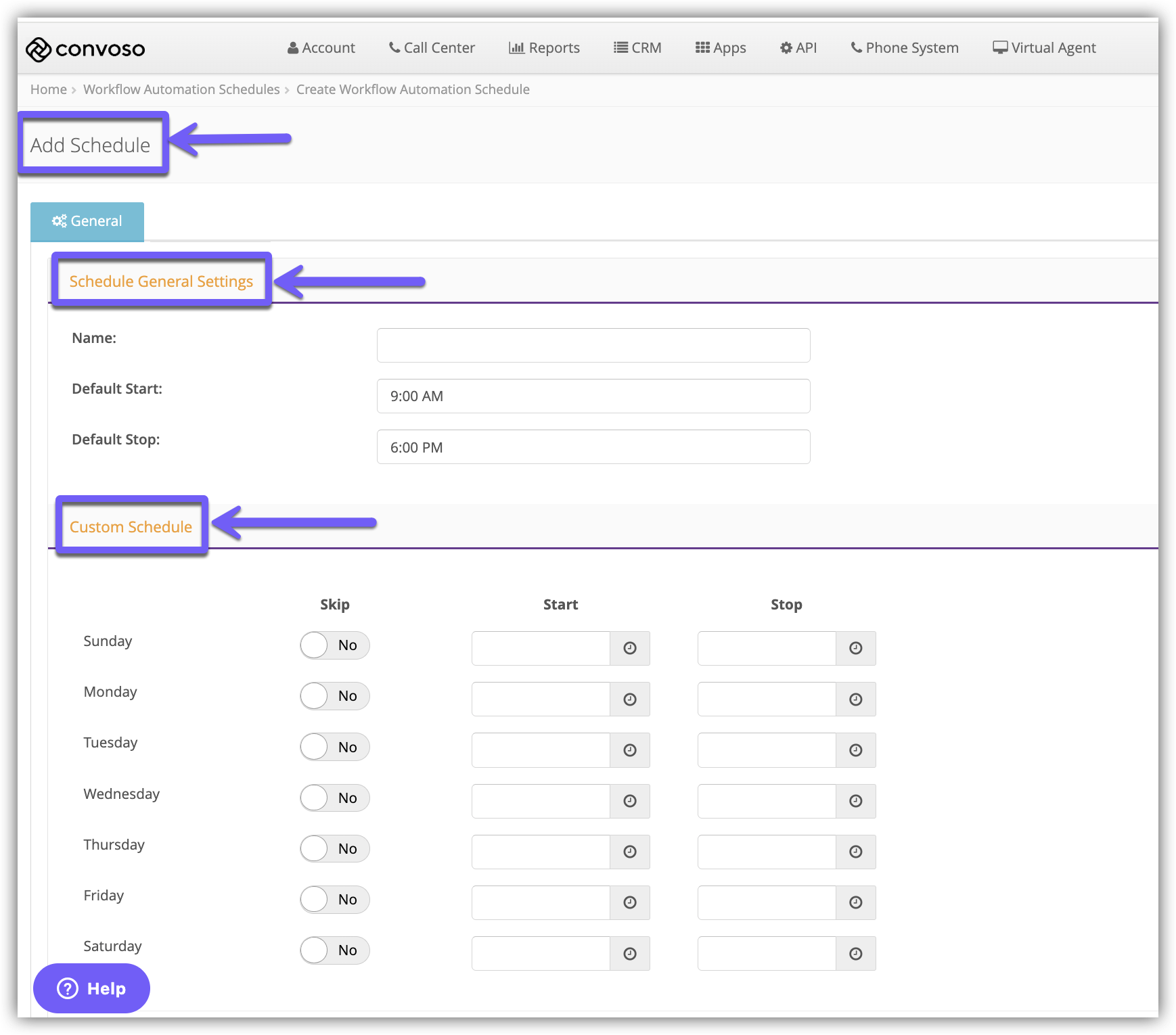Open the Call Center menu
This screenshot has width=1176, height=1035.
(x=432, y=48)
